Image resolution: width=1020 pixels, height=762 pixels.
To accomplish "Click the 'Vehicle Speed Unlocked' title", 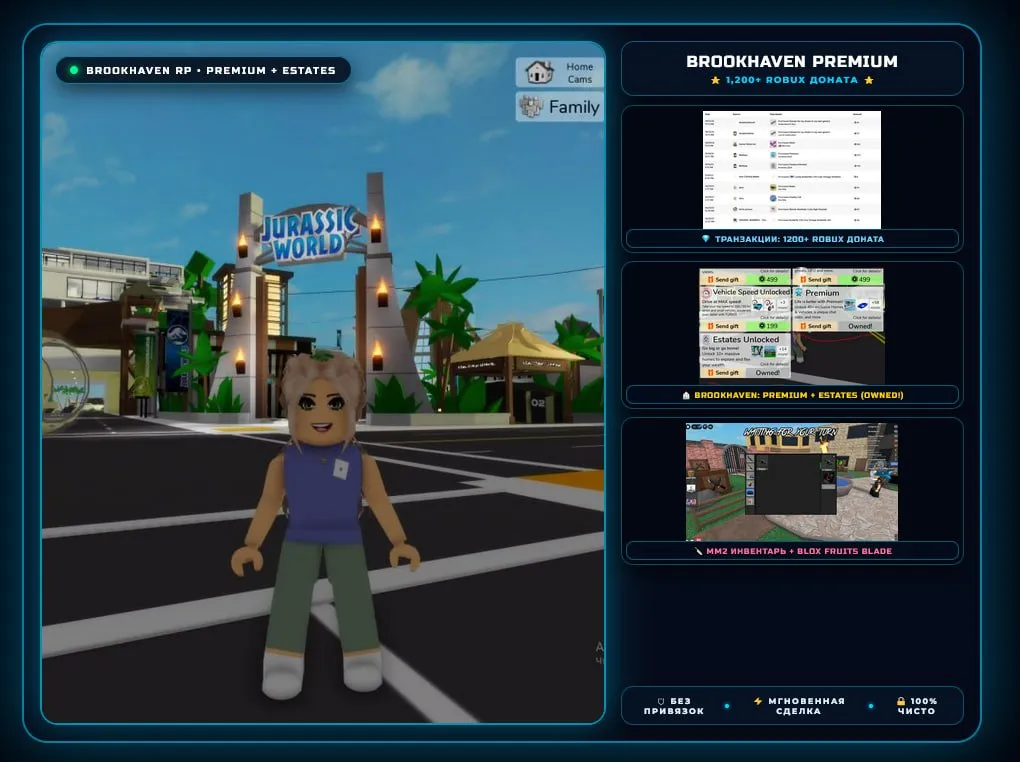I will 751,292.
